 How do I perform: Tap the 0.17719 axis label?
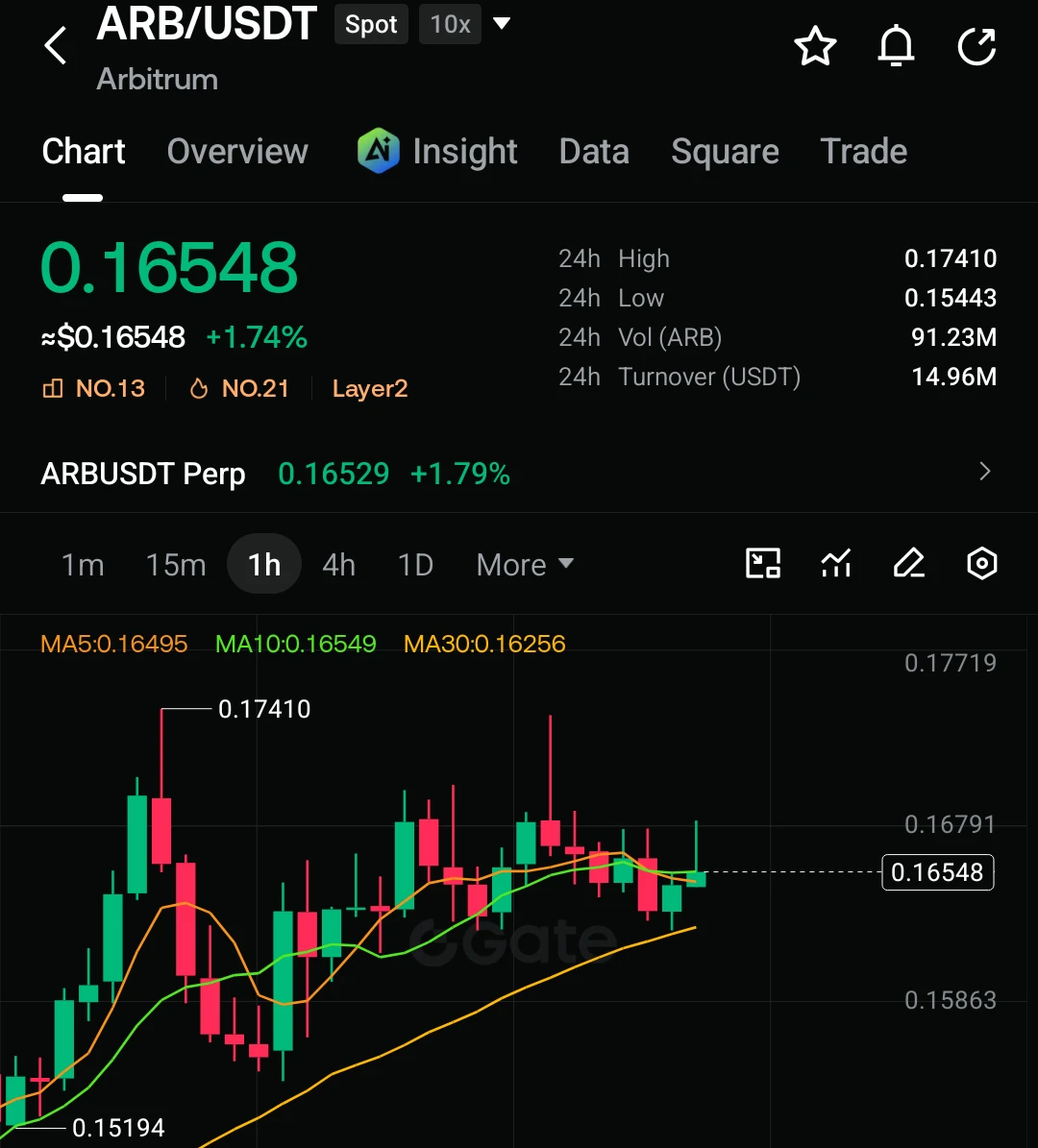951,663
